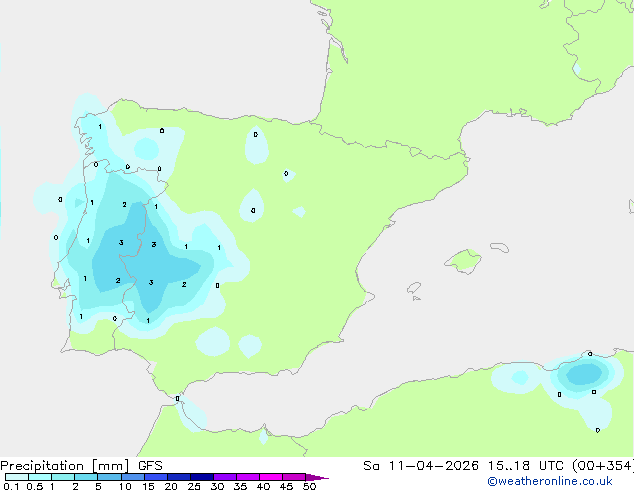634x490 pixels.
Task: Click the Menorca island outline
Action: [x=499, y=247]
